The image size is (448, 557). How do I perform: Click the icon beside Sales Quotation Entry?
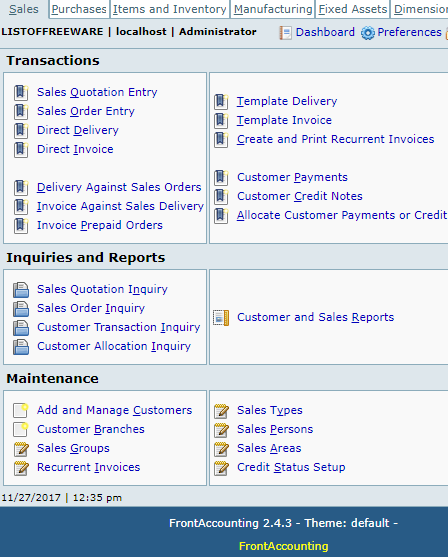point(21,92)
